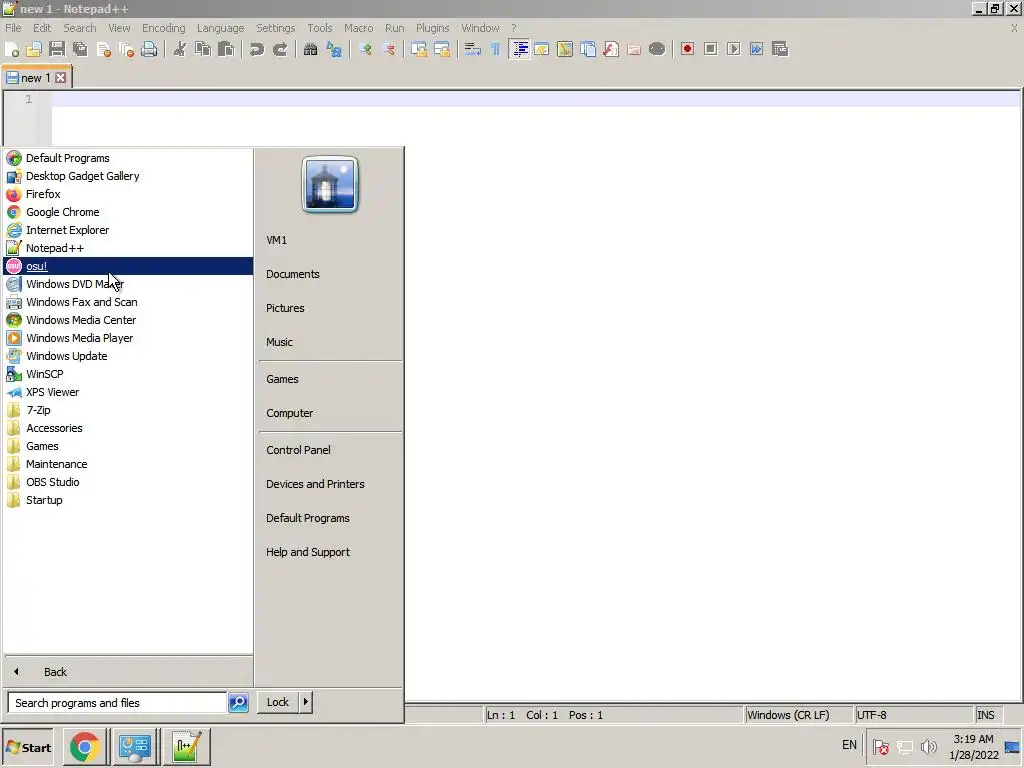Open Internet Explorer from the programs list
This screenshot has width=1024, height=768.
click(128, 230)
